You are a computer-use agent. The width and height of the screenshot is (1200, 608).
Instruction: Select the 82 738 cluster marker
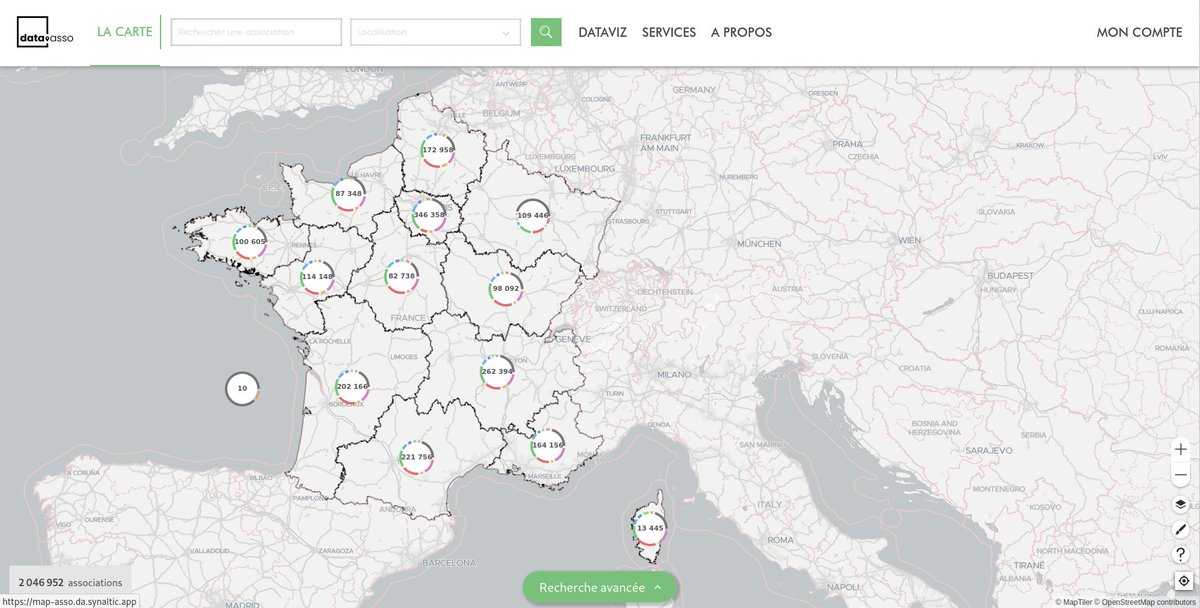click(x=401, y=276)
